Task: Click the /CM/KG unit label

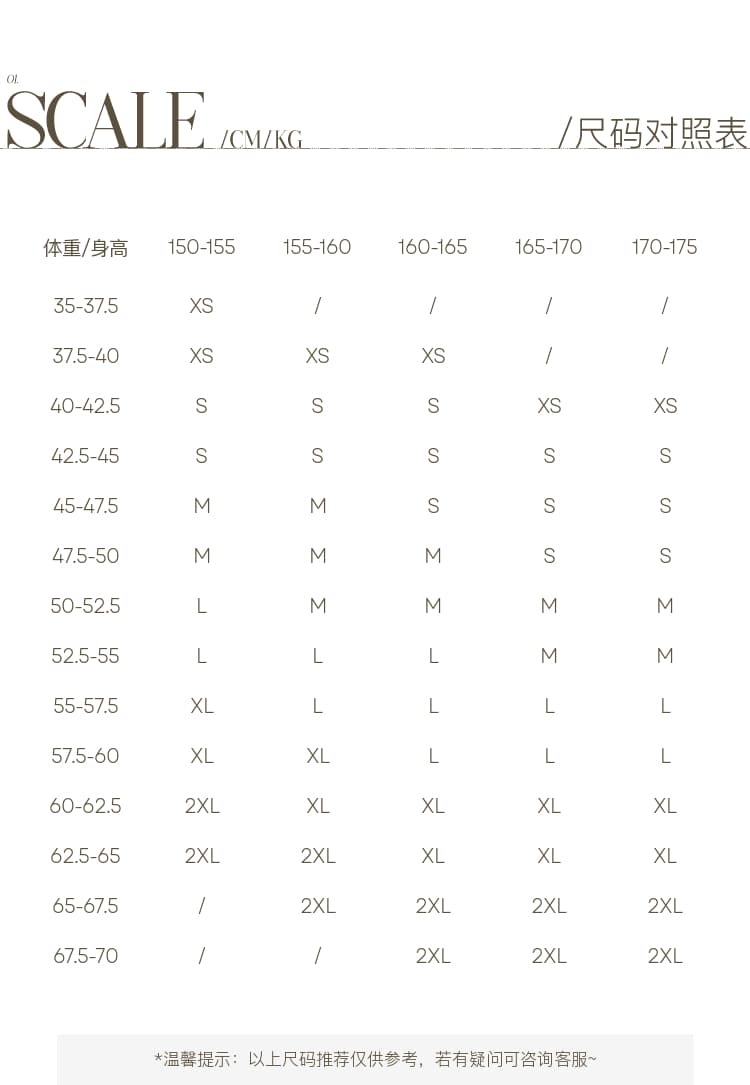Action: pyautogui.click(x=262, y=139)
